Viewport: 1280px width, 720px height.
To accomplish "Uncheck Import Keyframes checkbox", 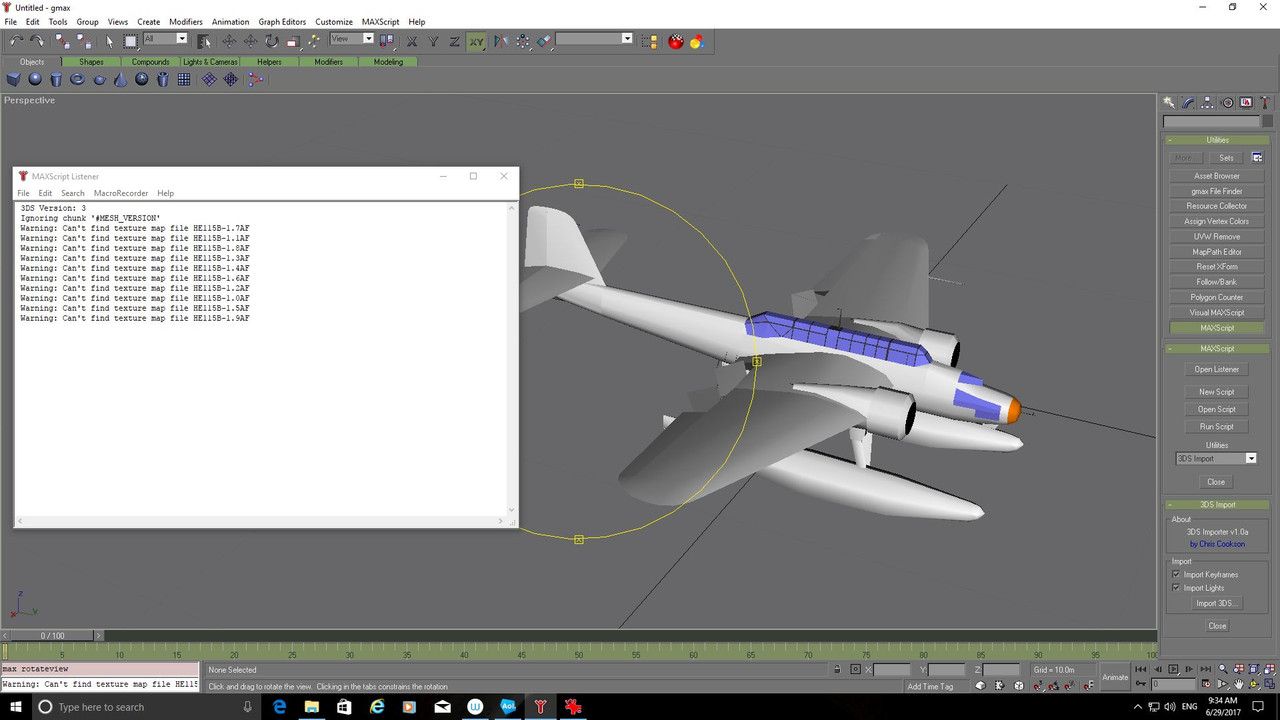I will [1176, 574].
